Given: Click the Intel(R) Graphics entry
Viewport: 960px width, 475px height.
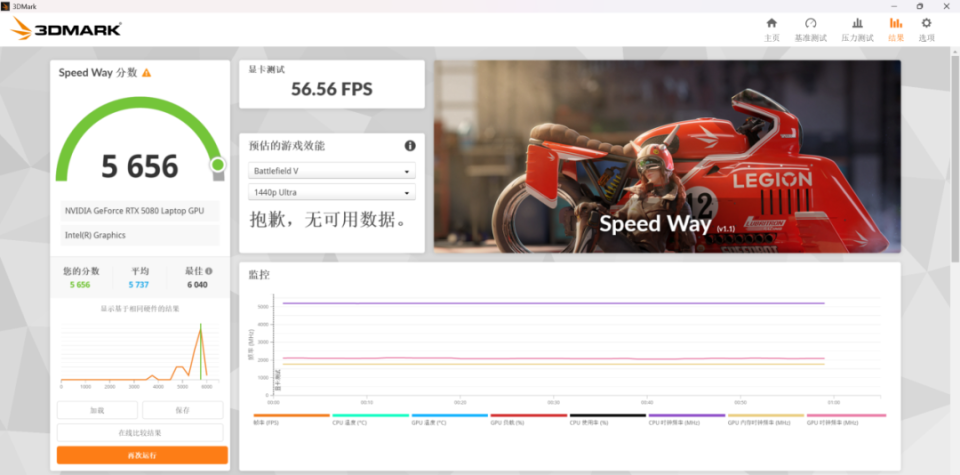Looking at the screenshot, I should tap(140, 235).
